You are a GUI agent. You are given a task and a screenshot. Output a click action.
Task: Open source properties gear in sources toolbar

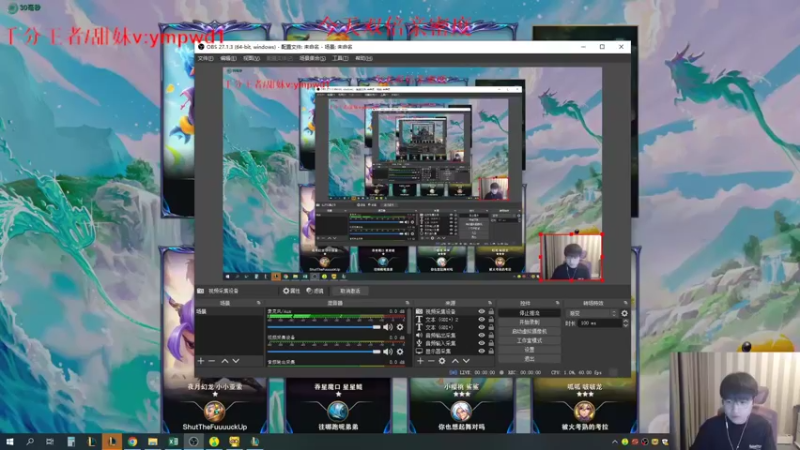point(442,361)
